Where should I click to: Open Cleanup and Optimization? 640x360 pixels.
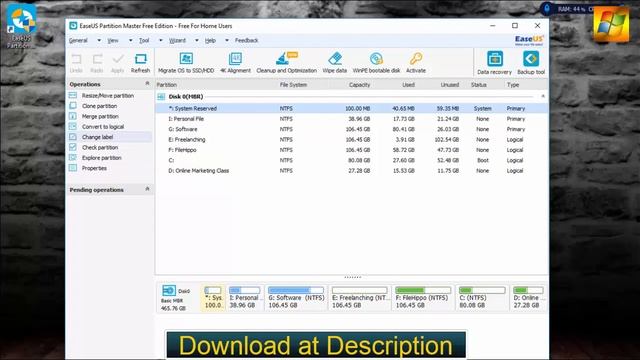tap(287, 63)
